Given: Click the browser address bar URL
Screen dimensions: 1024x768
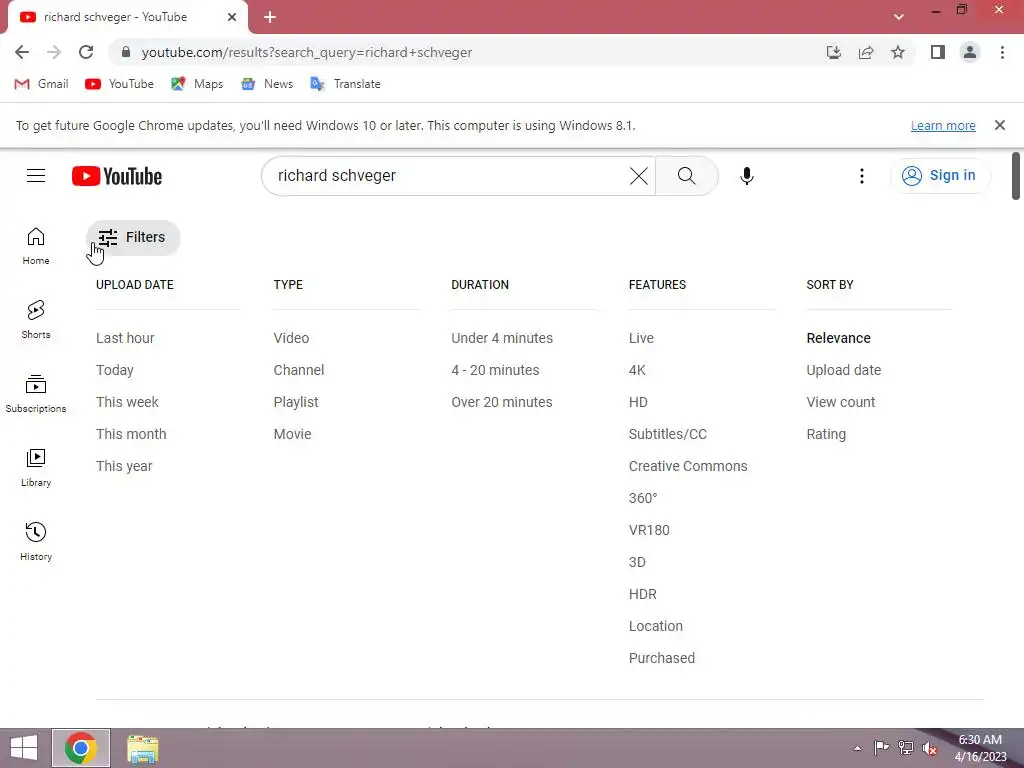Looking at the screenshot, I should tap(307, 52).
